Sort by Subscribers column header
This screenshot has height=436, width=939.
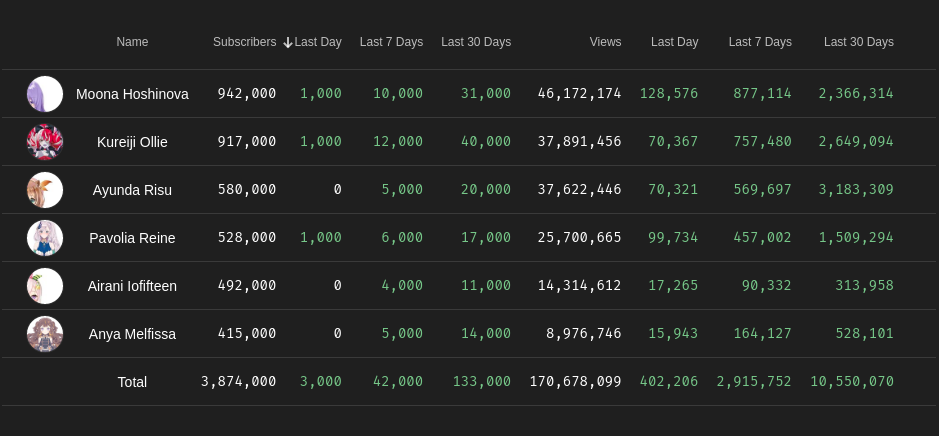coord(244,42)
